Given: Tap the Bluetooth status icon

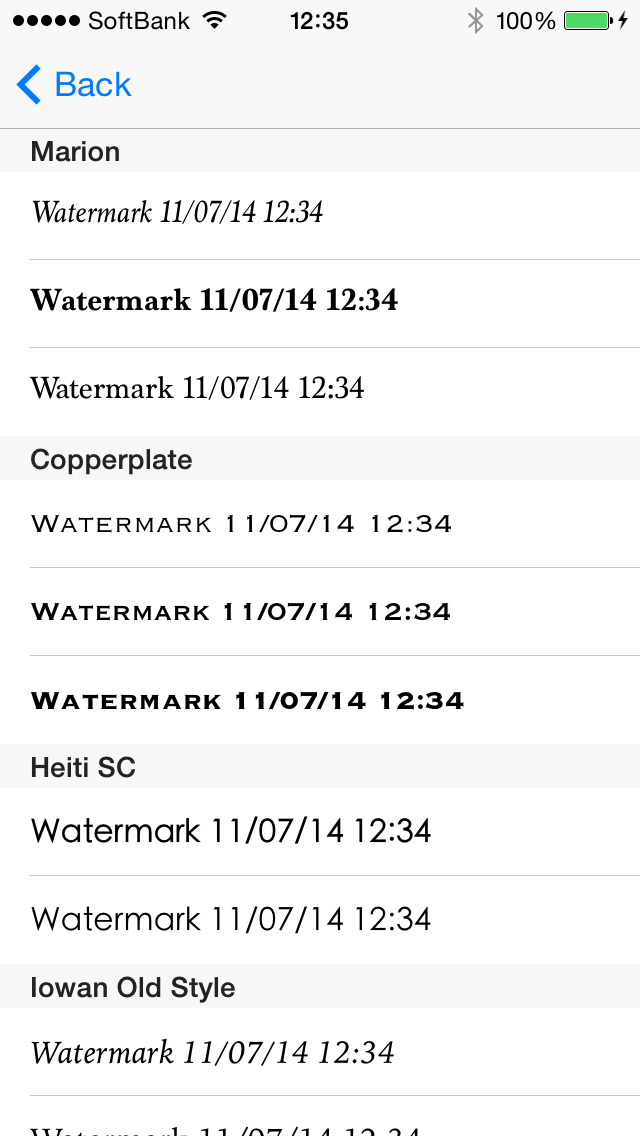Looking at the screenshot, I should (x=476, y=20).
